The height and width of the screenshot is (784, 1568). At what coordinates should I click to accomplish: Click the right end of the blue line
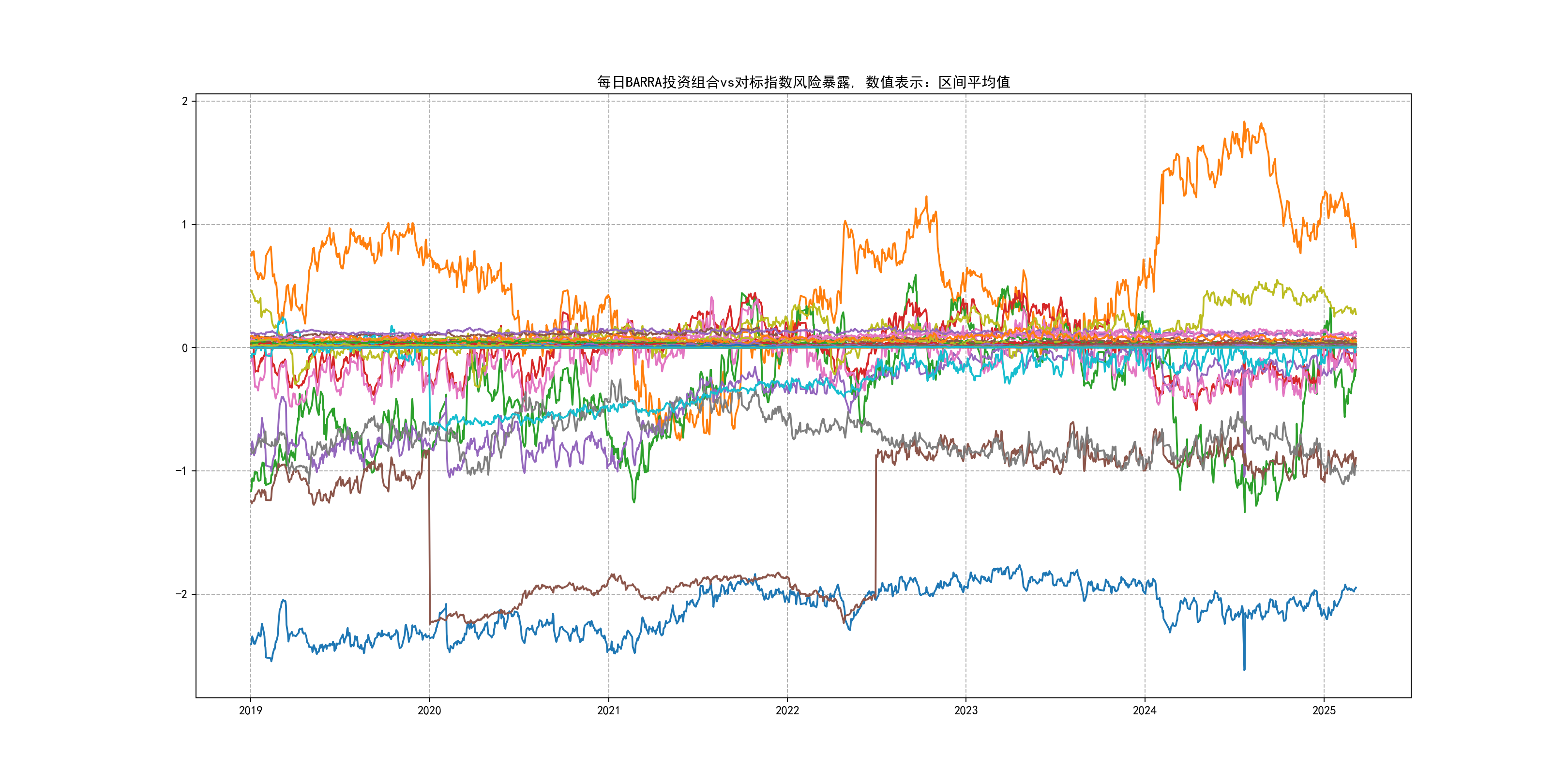tap(1356, 588)
